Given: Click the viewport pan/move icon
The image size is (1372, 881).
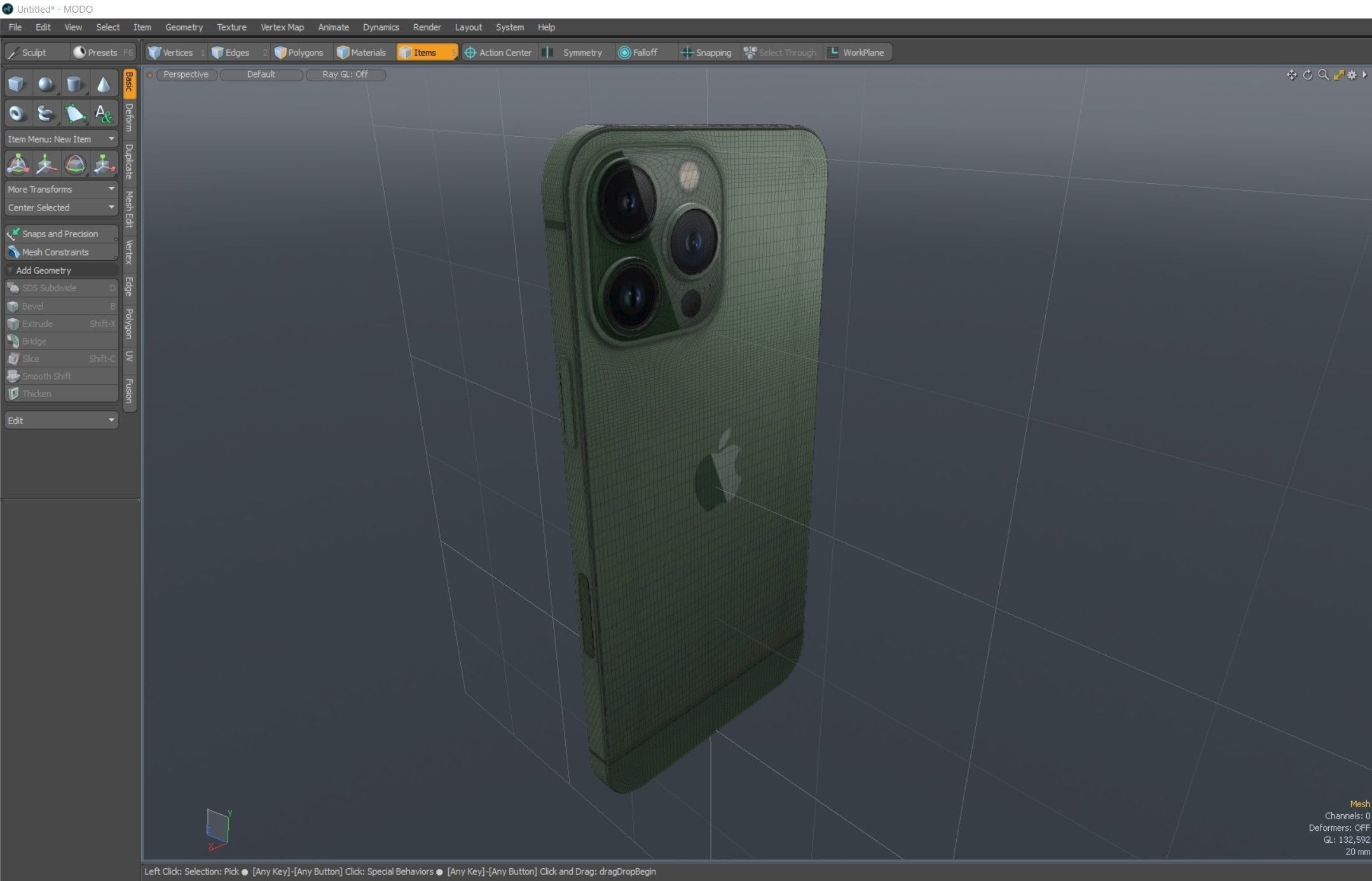Looking at the screenshot, I should coord(1291,75).
